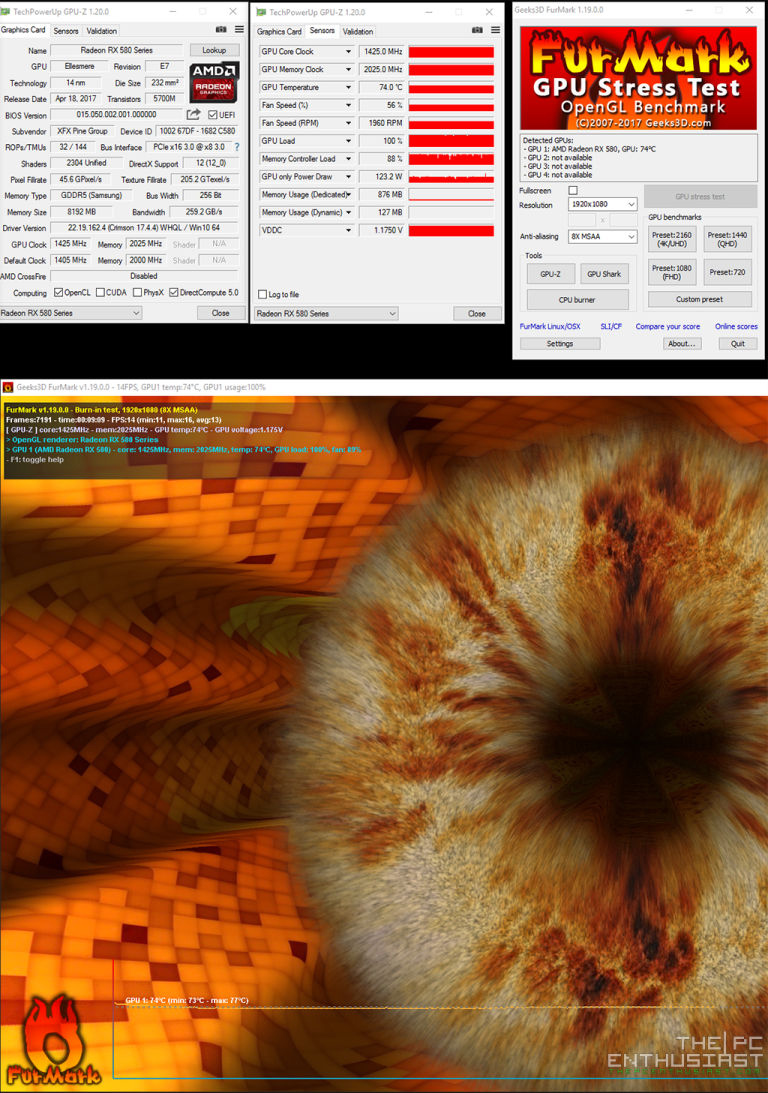Click the FurMark icon in the render window title bar
Viewport: 768px width, 1093px height.
click(8, 387)
